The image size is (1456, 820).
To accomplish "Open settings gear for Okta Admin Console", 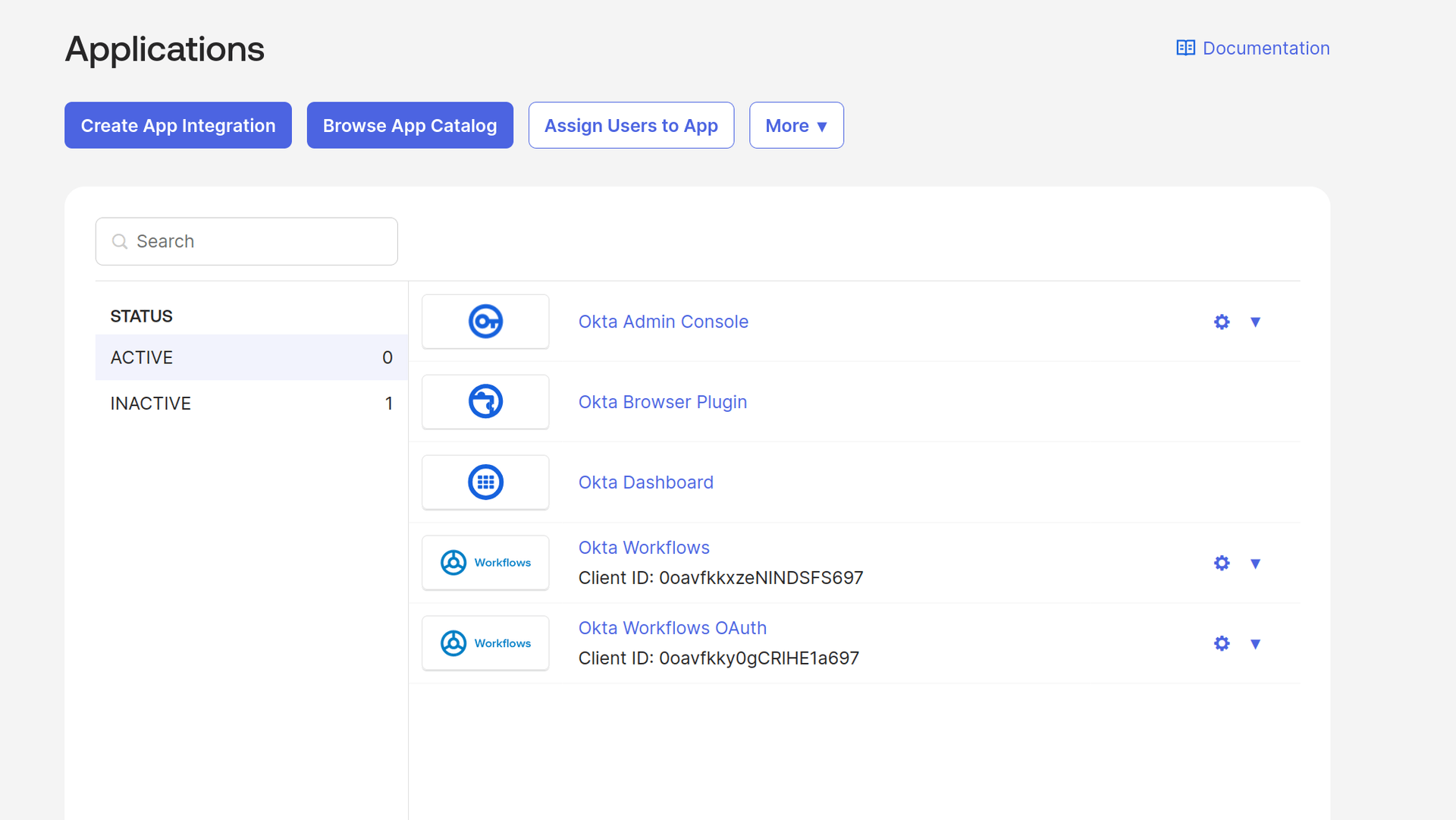I will click(x=1221, y=322).
